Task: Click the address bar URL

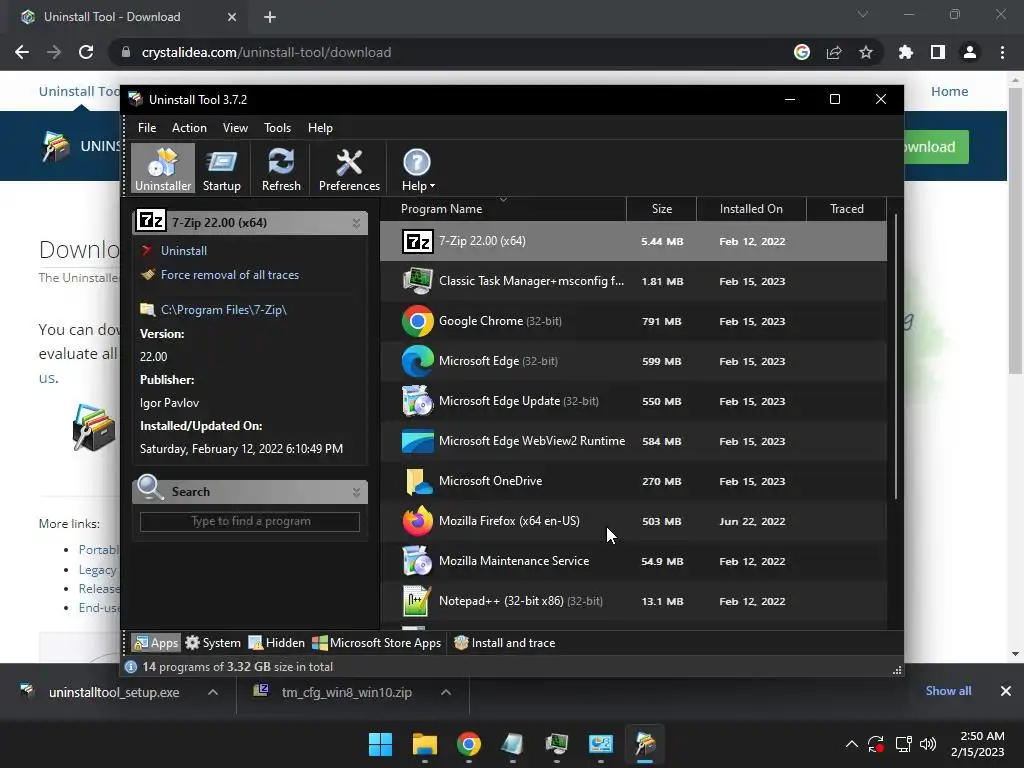Action: tap(266, 52)
